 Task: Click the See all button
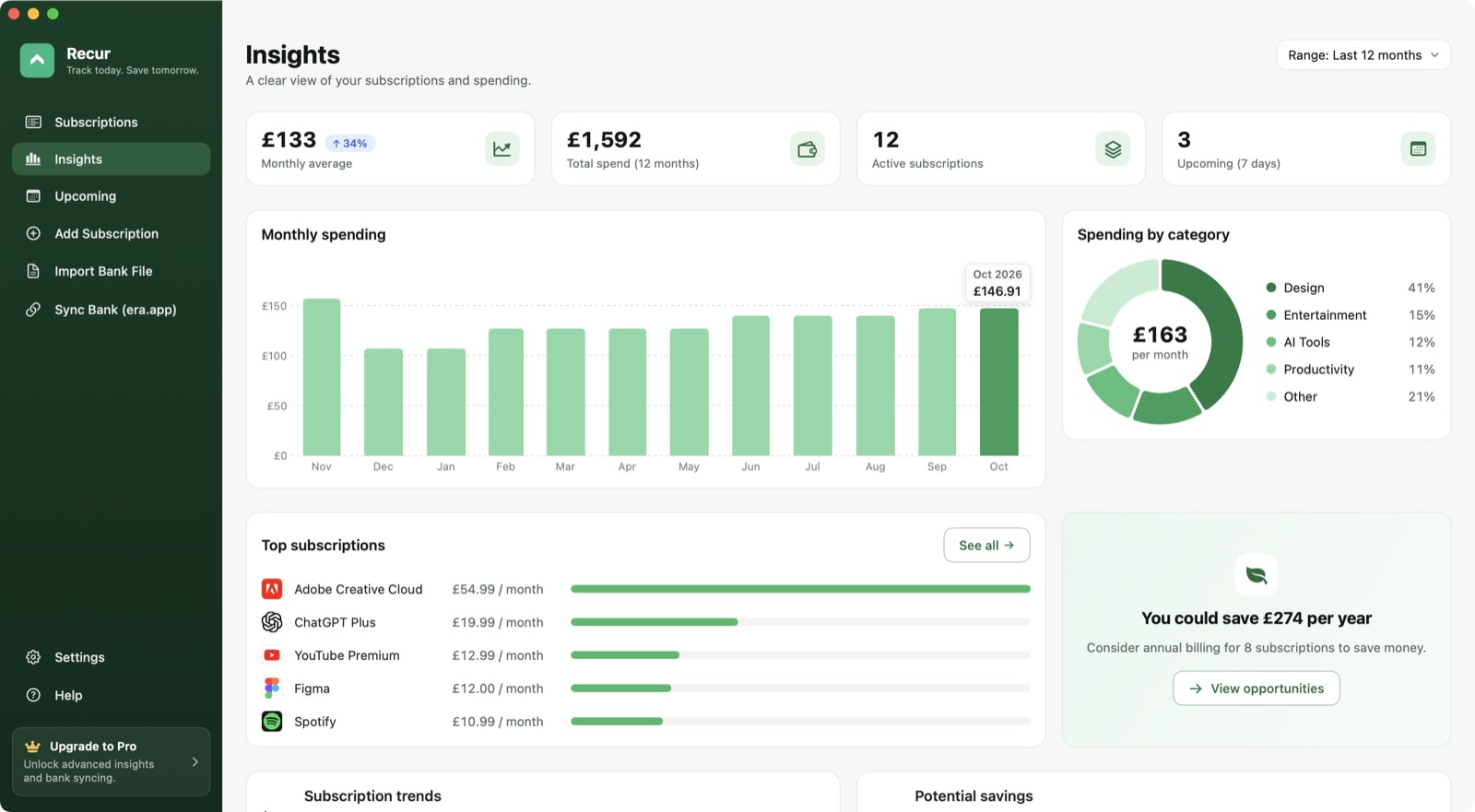[986, 546]
